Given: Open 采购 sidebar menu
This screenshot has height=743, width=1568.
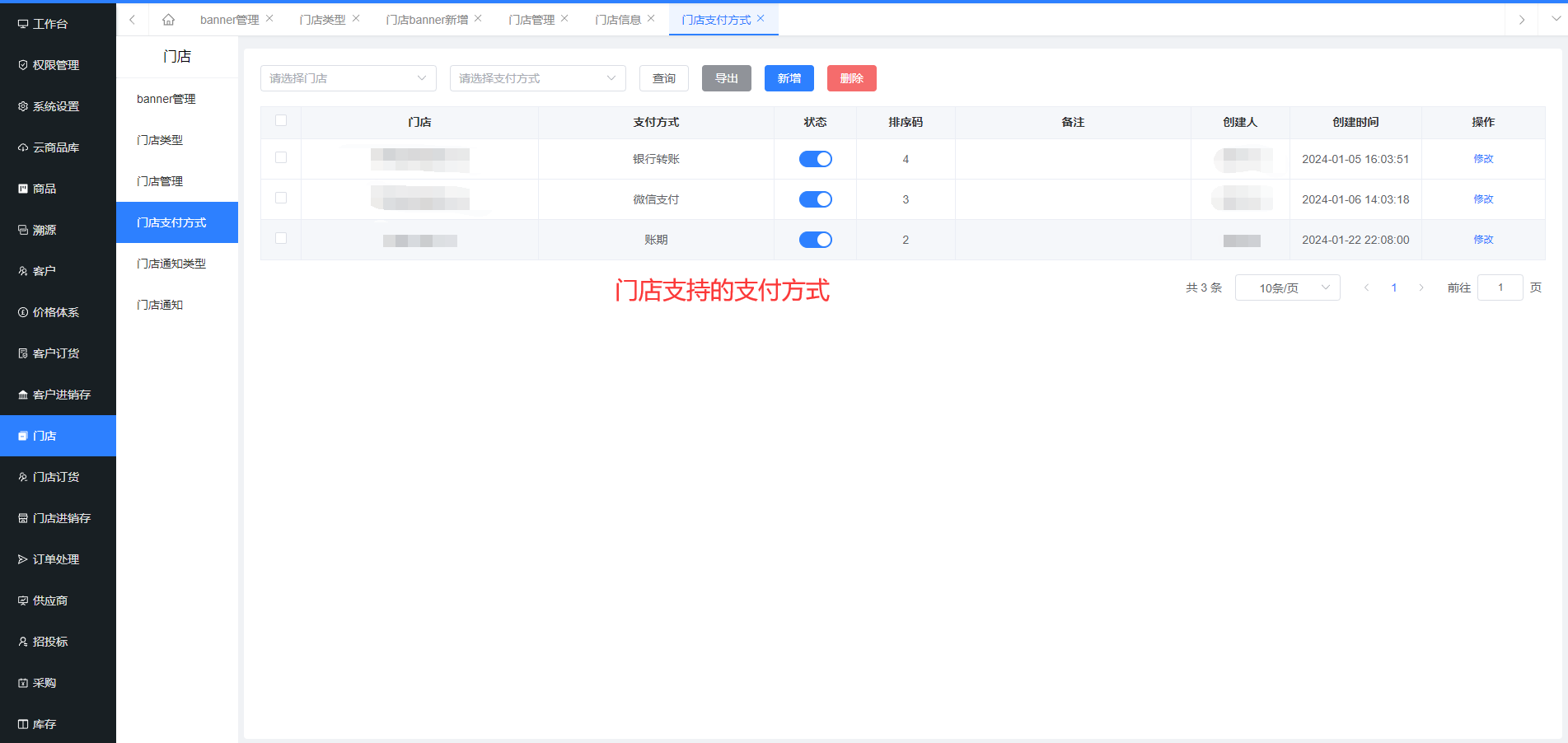Looking at the screenshot, I should pyautogui.click(x=58, y=683).
